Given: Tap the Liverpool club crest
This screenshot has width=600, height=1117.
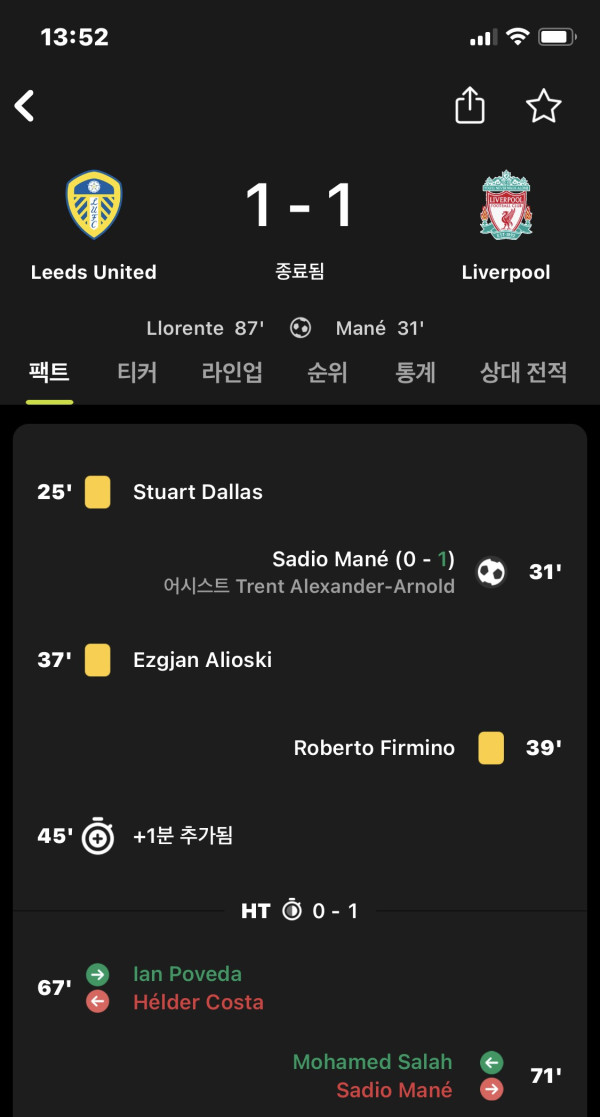Looking at the screenshot, I should 506,204.
